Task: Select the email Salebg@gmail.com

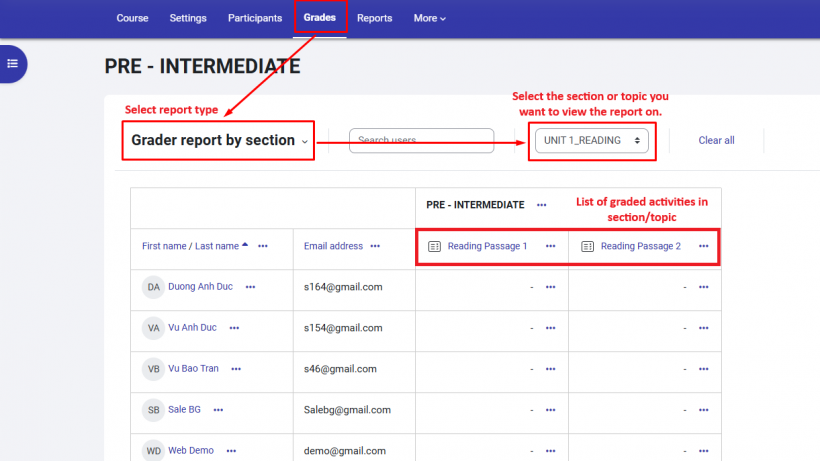Action: coord(347,410)
